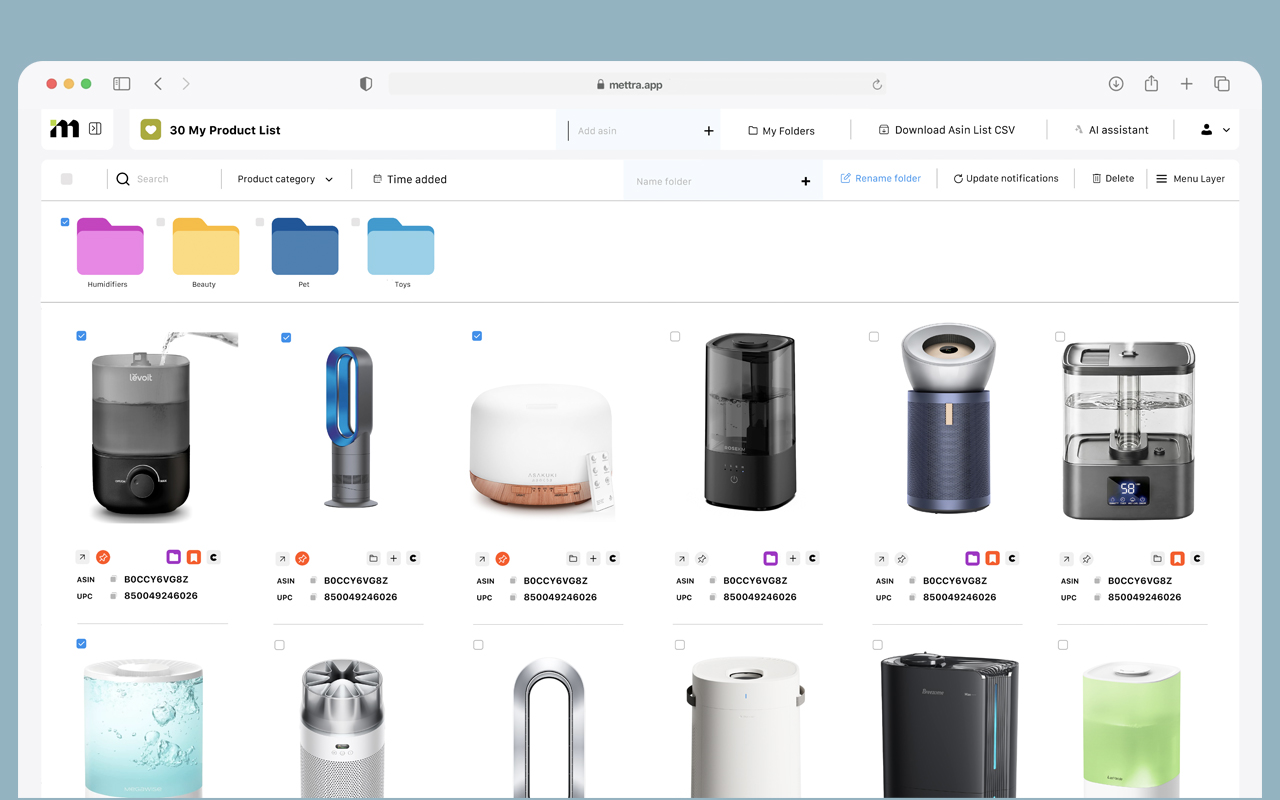This screenshot has height=800, width=1280.
Task: Select the navy blue purifier checkbox
Action: [x=874, y=337]
